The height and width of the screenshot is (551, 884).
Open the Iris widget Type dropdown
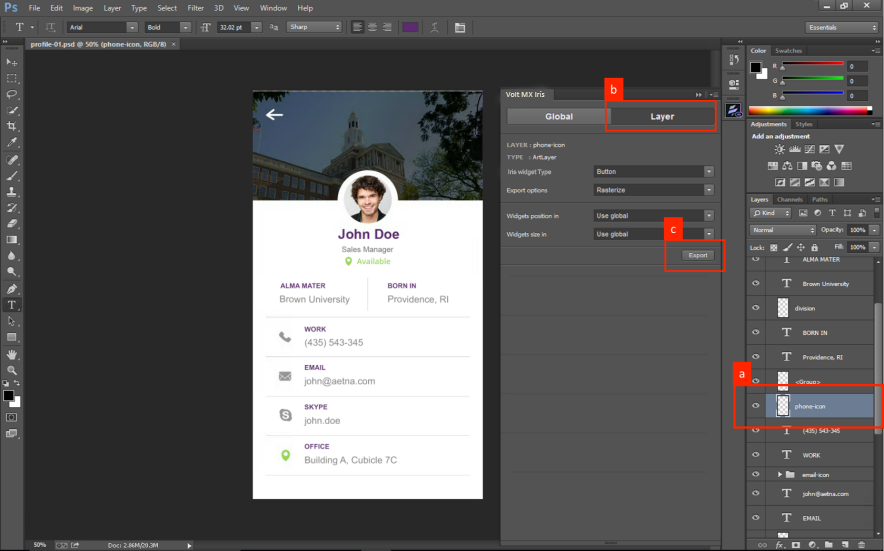coord(654,172)
